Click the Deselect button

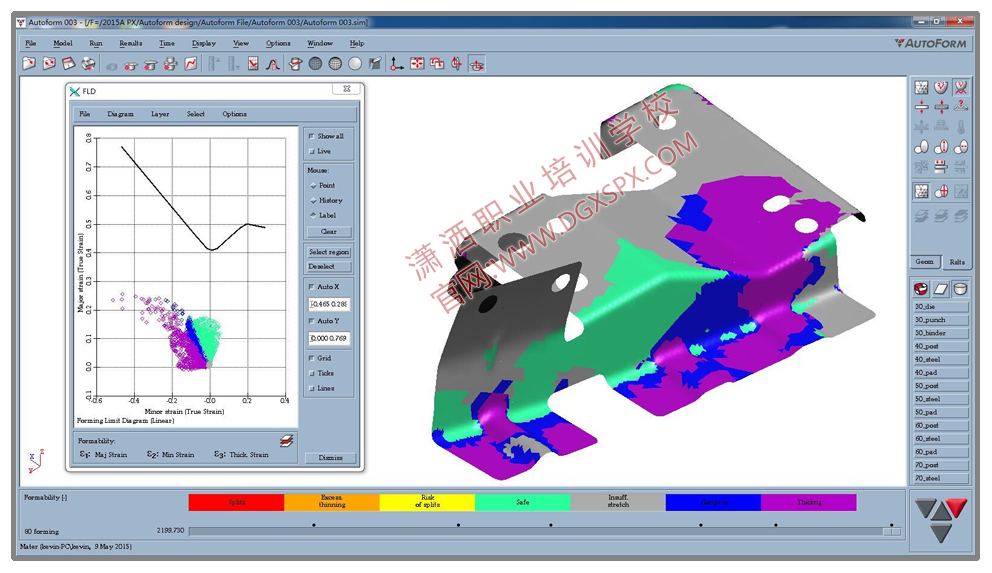click(328, 267)
